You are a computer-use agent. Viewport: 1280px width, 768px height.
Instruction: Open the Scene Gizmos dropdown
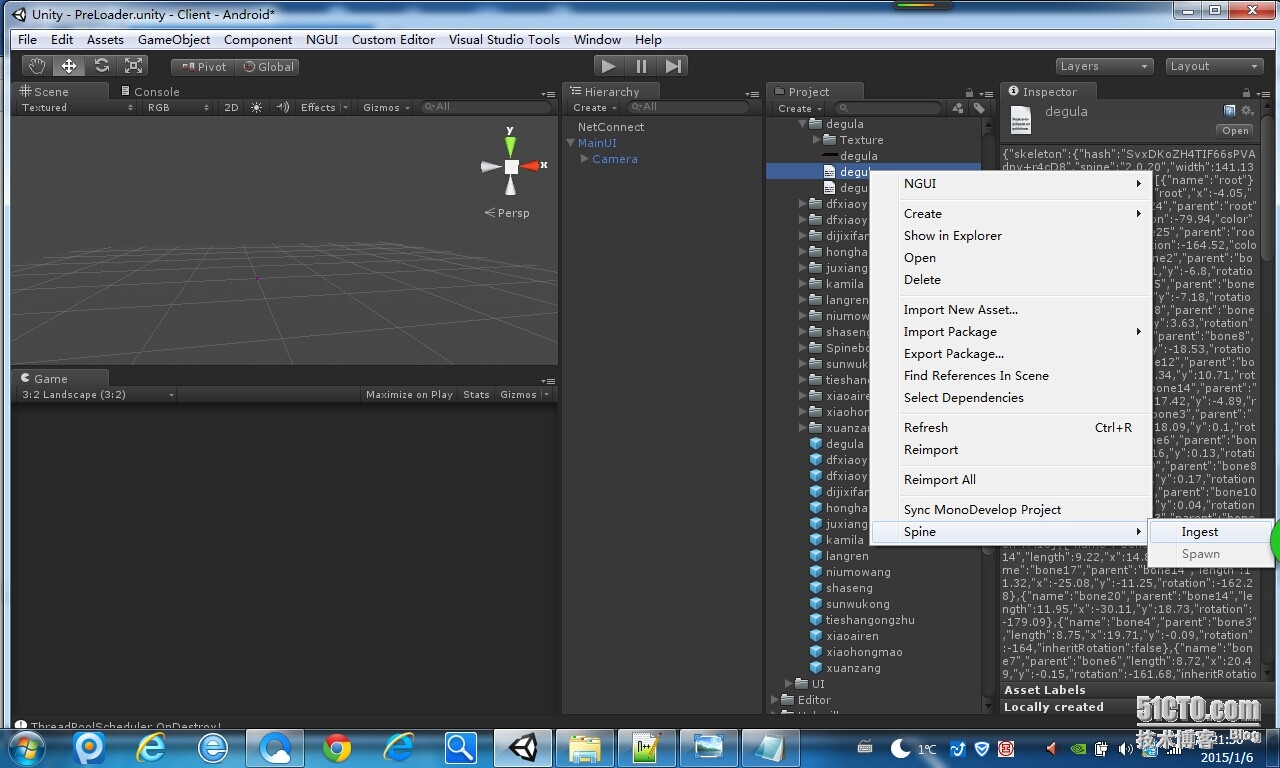coord(387,107)
